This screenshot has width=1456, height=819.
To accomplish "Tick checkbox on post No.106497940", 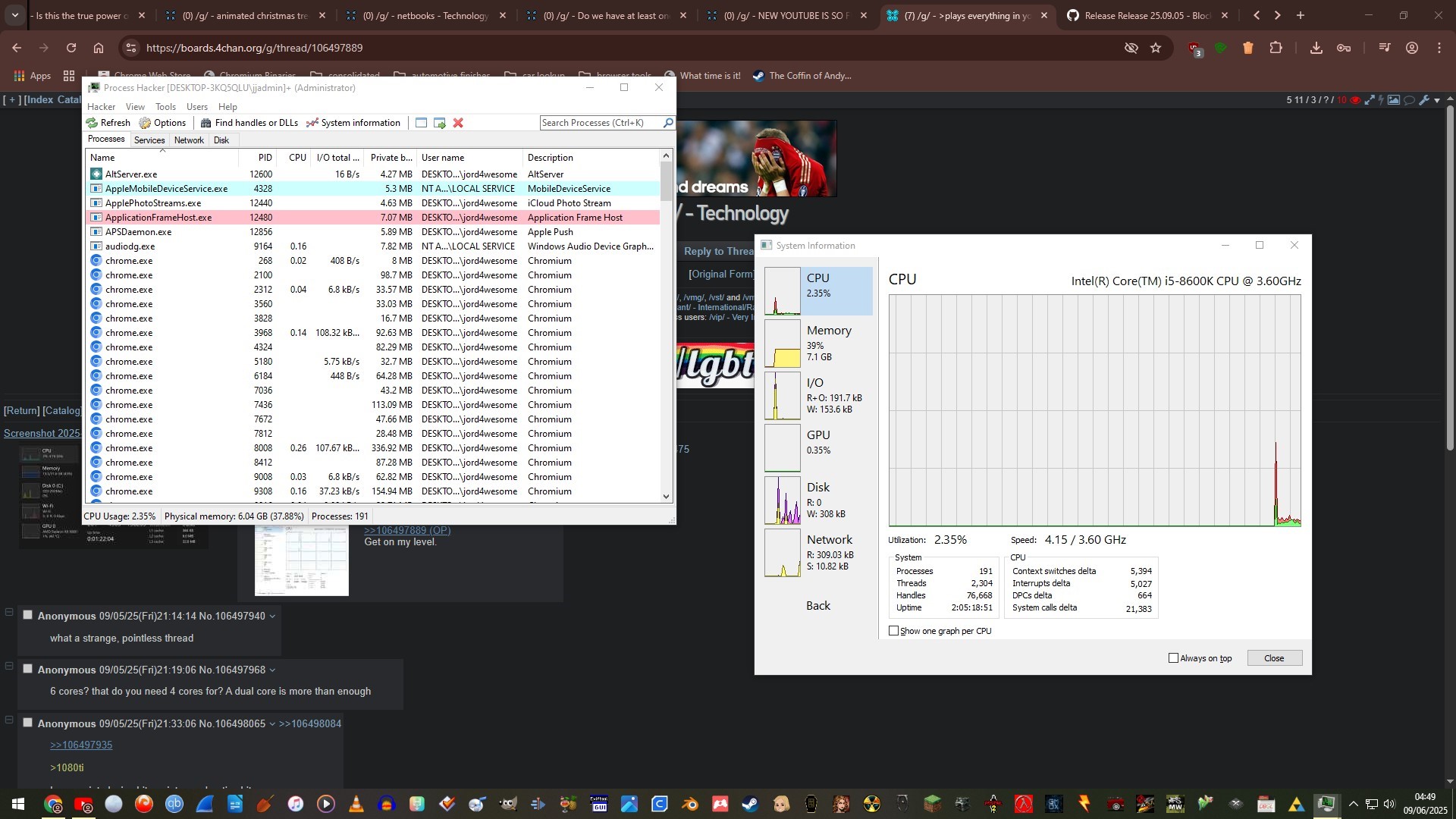I will click(x=27, y=615).
